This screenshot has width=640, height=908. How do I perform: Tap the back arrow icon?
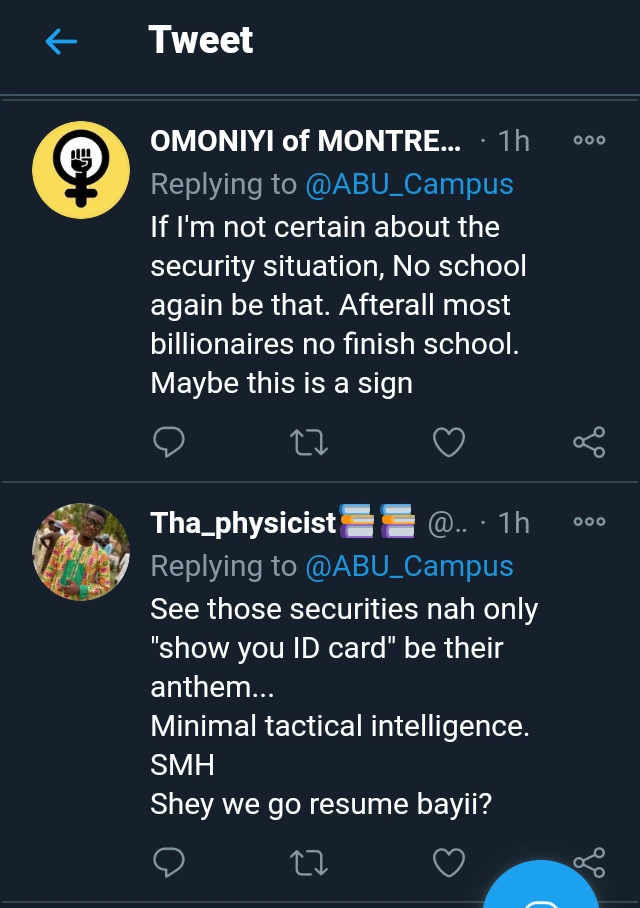pyautogui.click(x=62, y=41)
